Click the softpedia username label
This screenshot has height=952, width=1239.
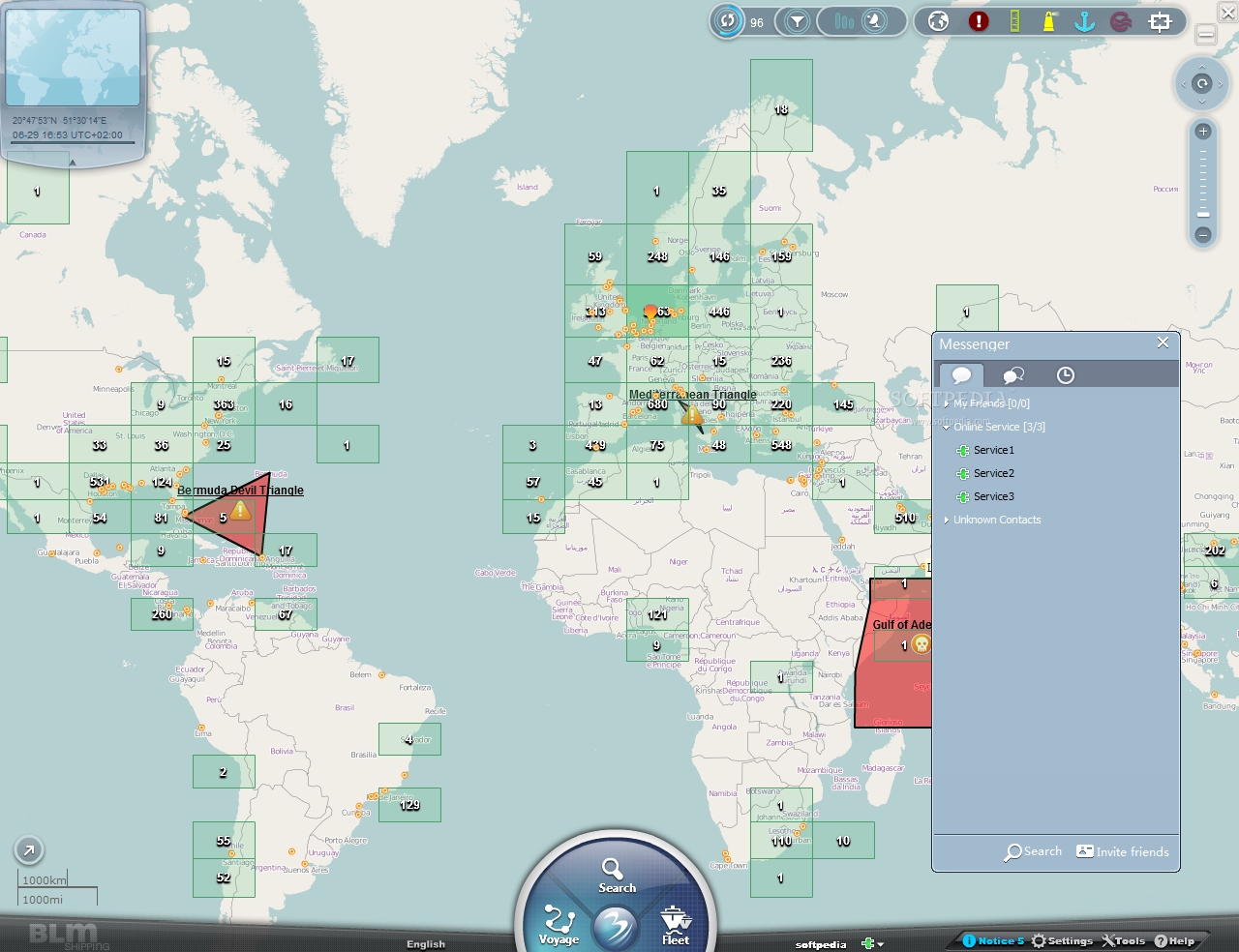821,944
